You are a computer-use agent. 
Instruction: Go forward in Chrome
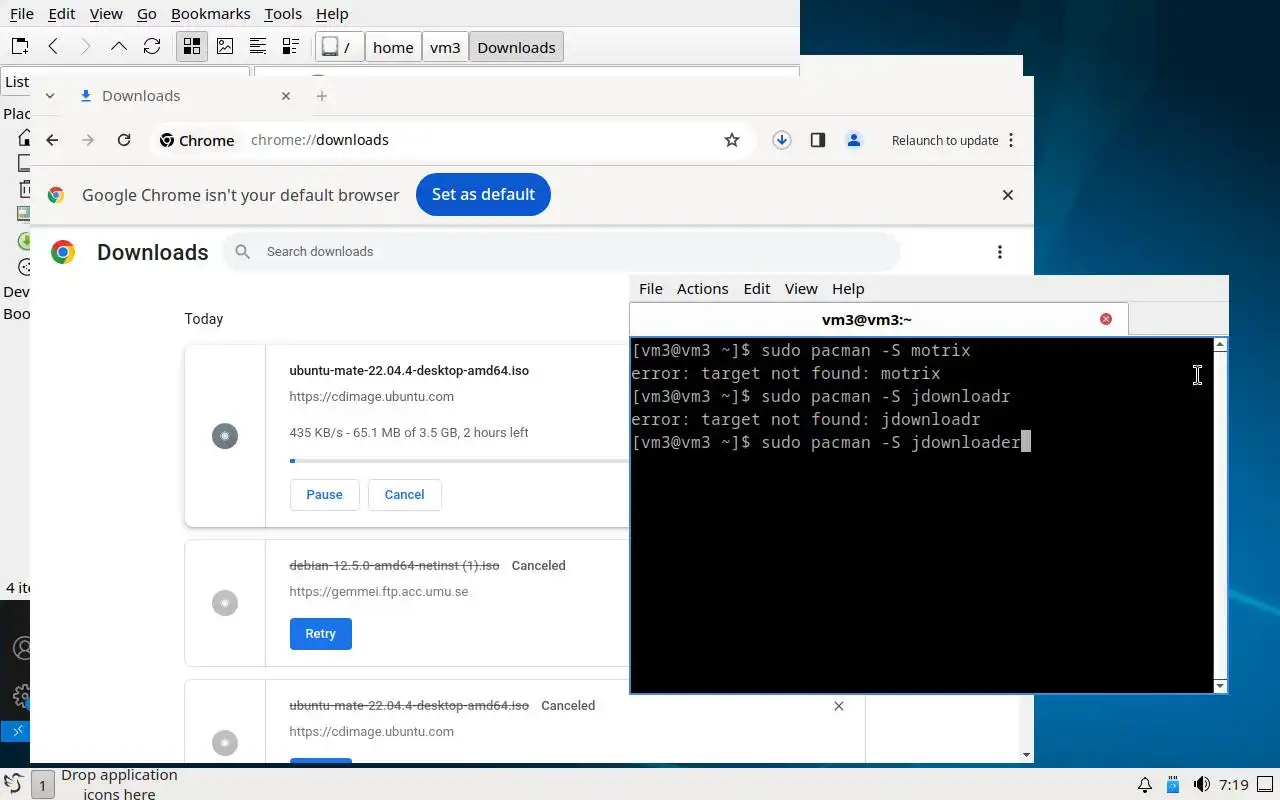pyautogui.click(x=88, y=140)
